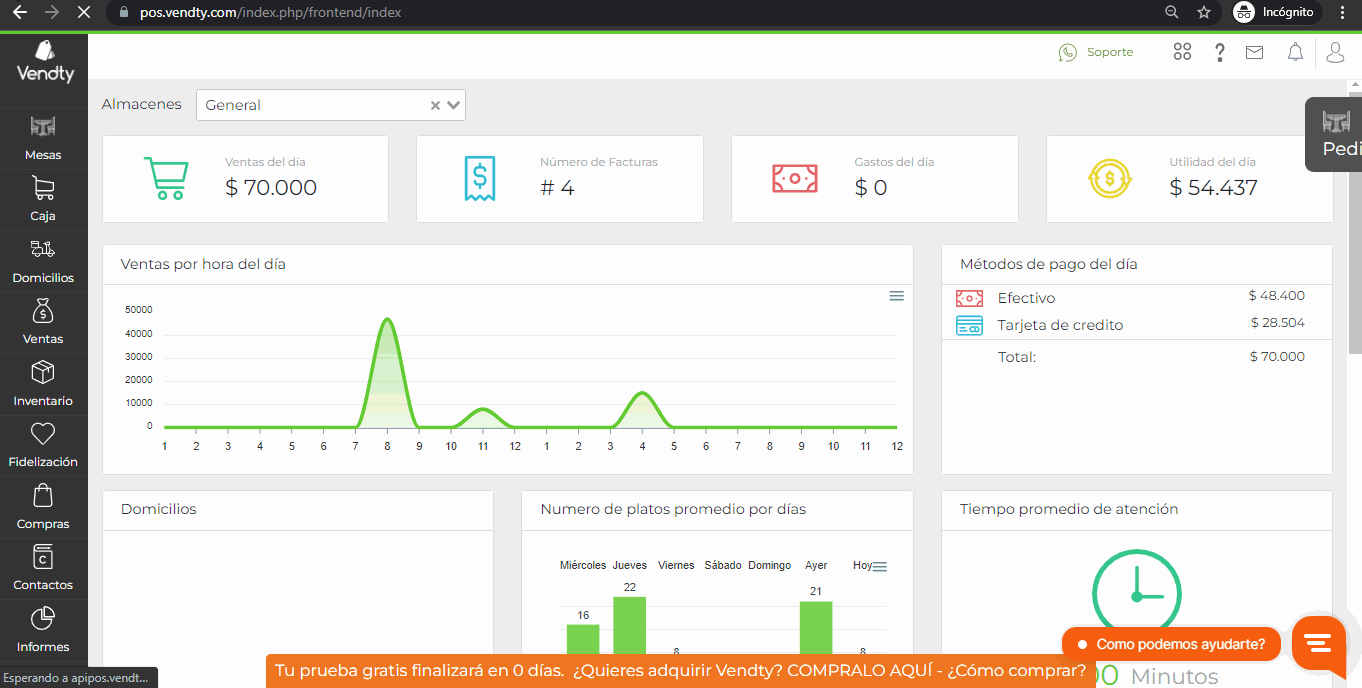Open notifications bell icon
Viewport: 1362px width, 688px height.
pyautogui.click(x=1295, y=53)
